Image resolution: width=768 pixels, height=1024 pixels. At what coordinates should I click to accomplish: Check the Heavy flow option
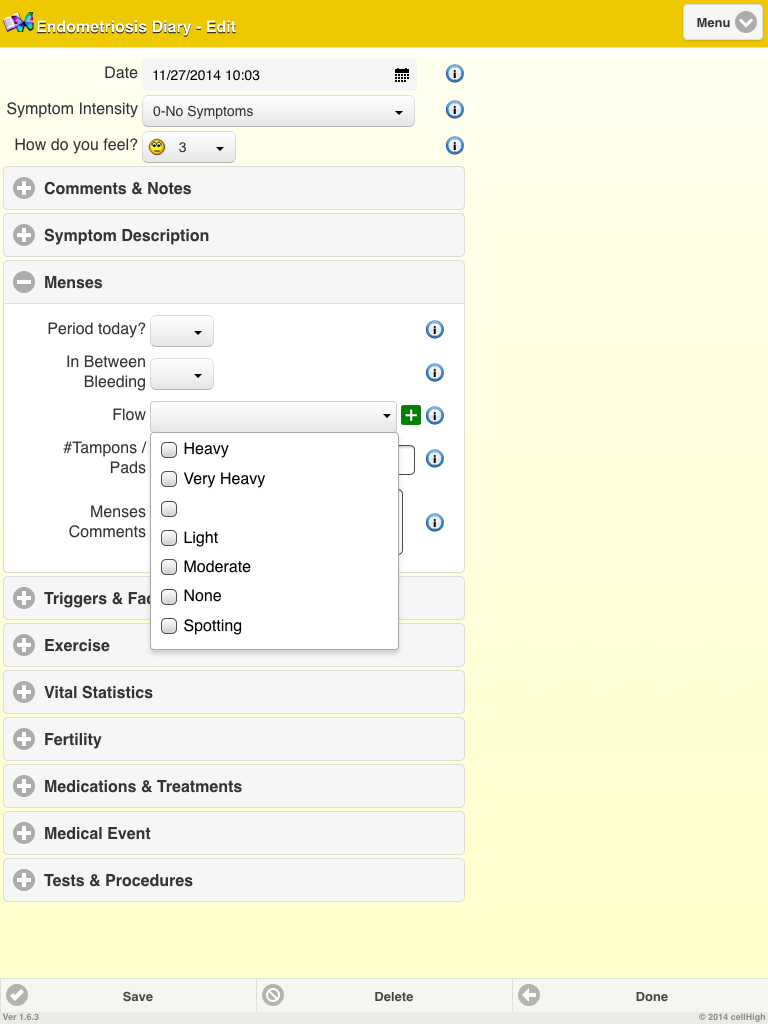[169, 449]
